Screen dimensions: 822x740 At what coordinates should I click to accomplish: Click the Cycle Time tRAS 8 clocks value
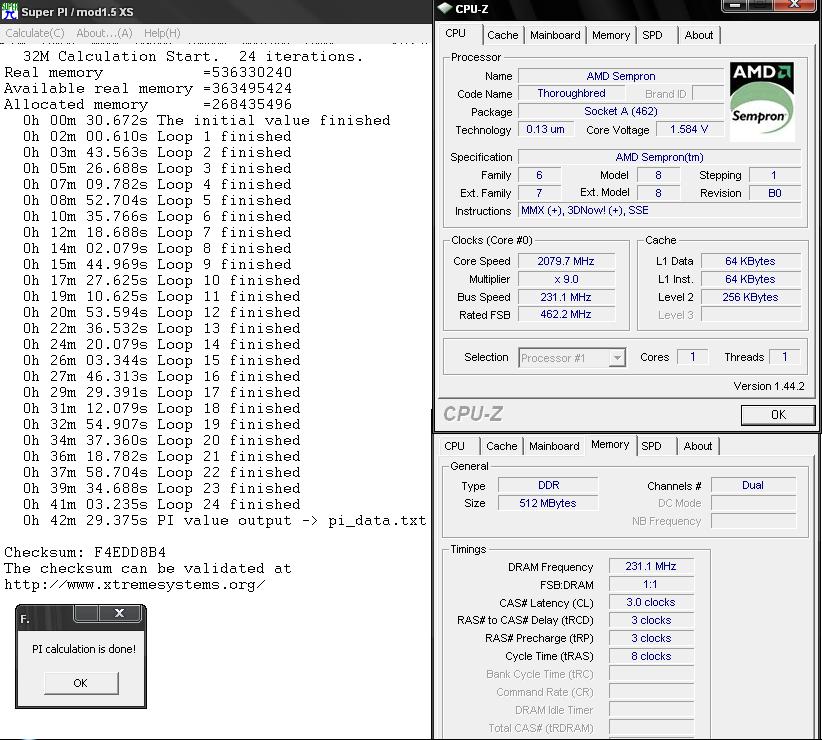click(x=651, y=656)
